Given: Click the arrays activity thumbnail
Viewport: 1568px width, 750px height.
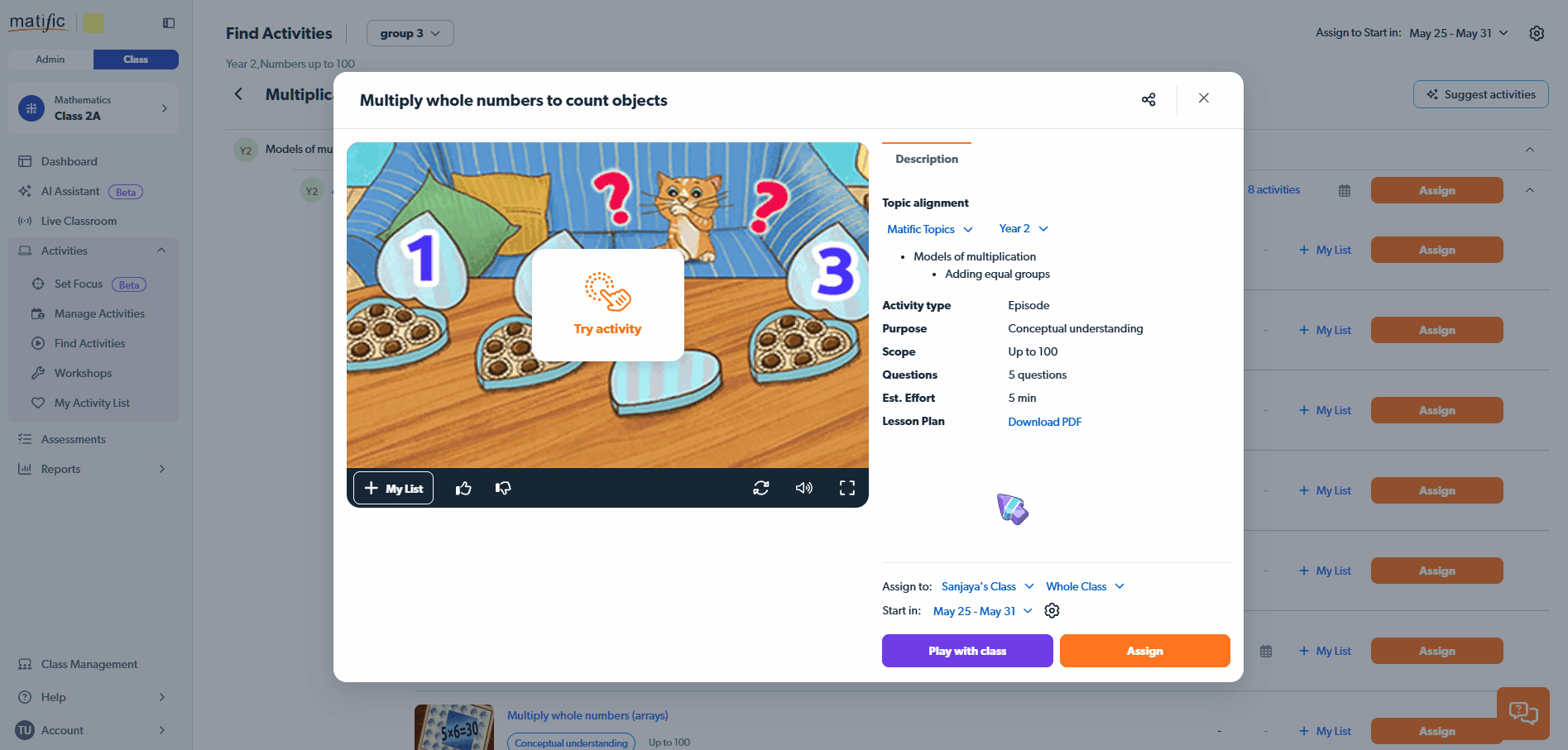Looking at the screenshot, I should [x=454, y=728].
